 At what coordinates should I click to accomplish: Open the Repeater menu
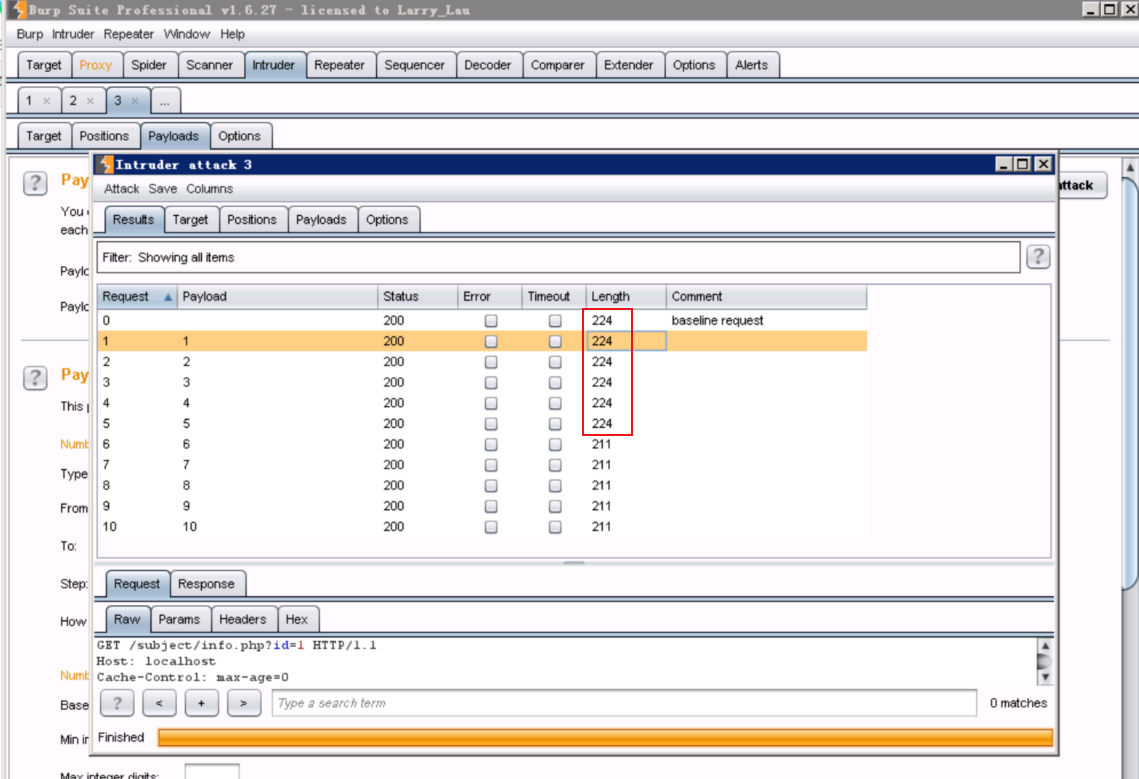point(129,34)
